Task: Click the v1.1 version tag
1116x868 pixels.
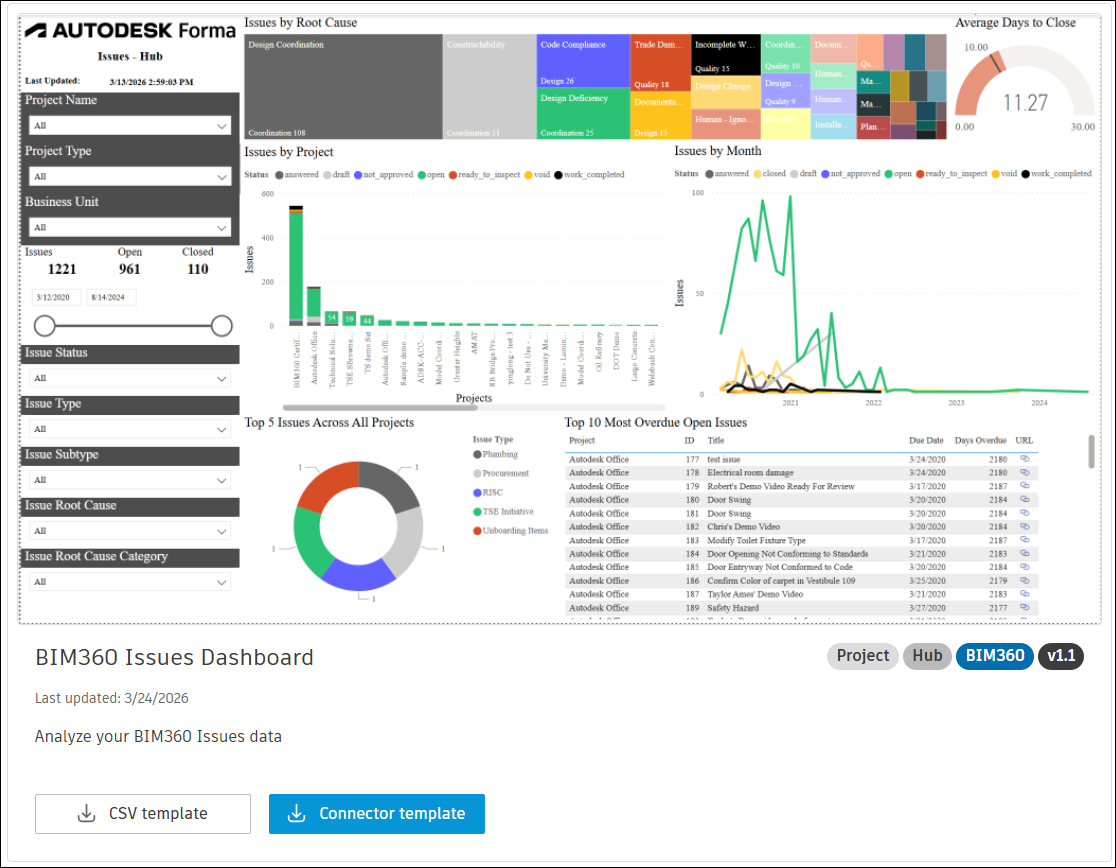Action: click(x=1060, y=656)
